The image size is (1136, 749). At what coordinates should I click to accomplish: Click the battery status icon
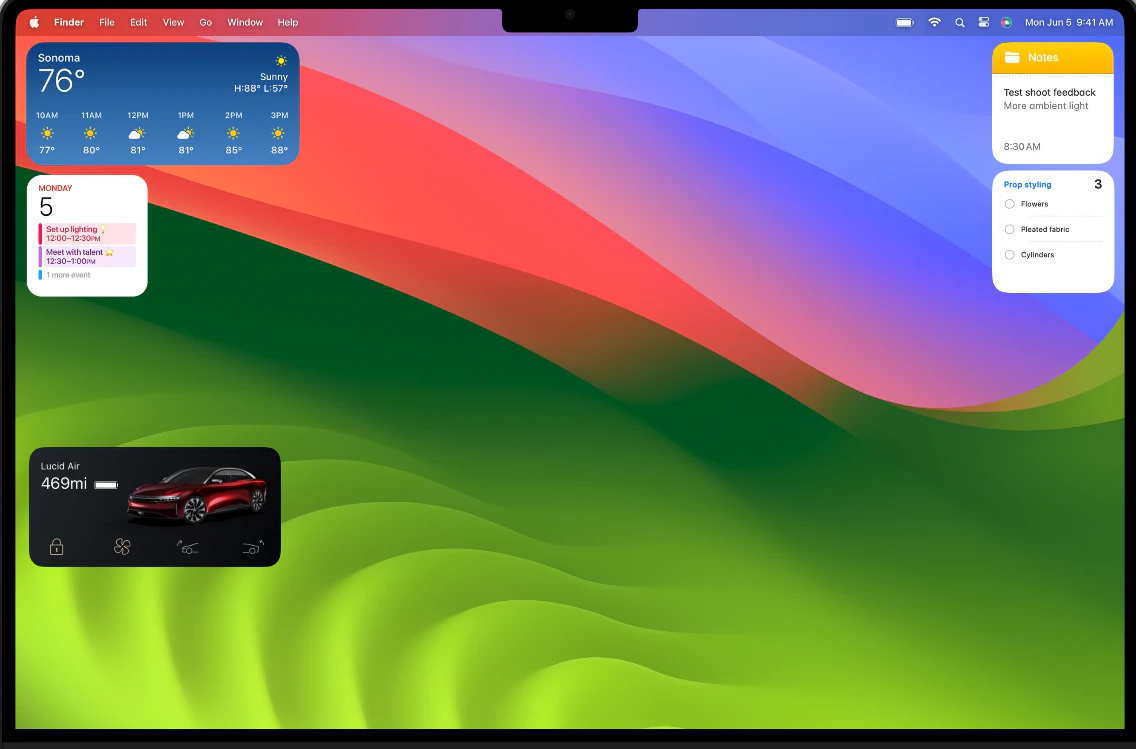coord(905,22)
